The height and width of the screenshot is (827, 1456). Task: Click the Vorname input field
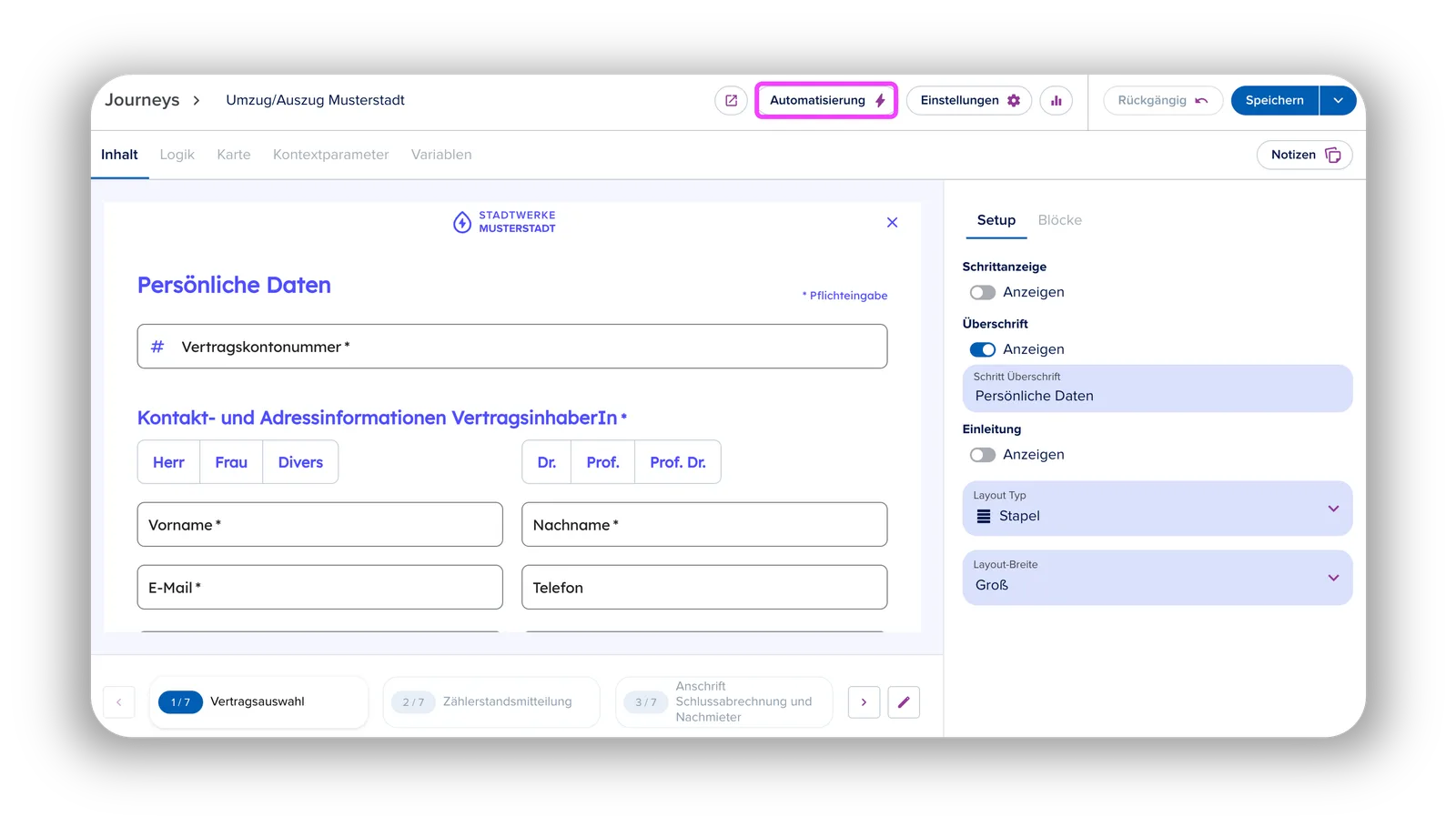320,525
